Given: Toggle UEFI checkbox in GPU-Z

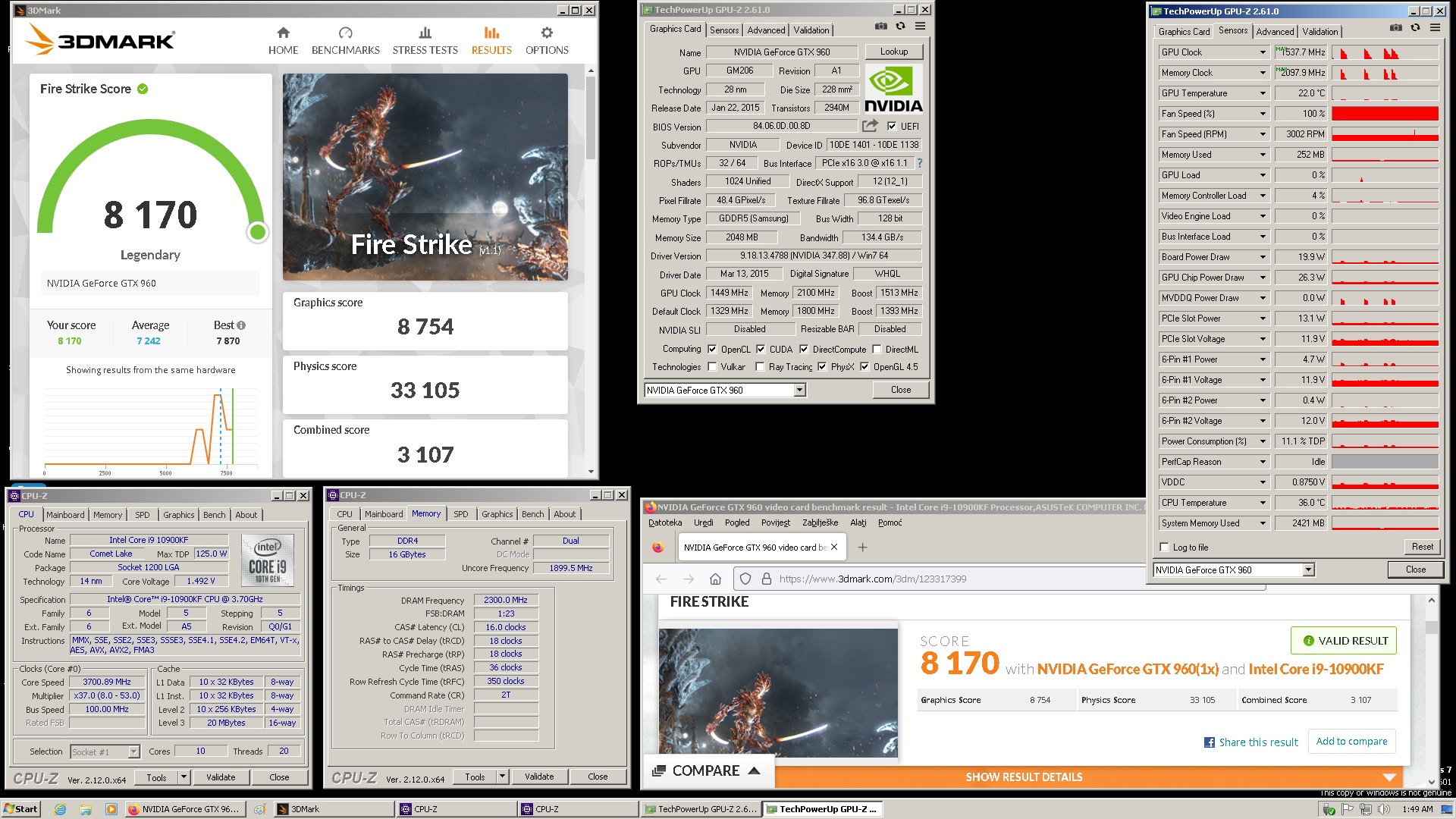Looking at the screenshot, I should [892, 127].
